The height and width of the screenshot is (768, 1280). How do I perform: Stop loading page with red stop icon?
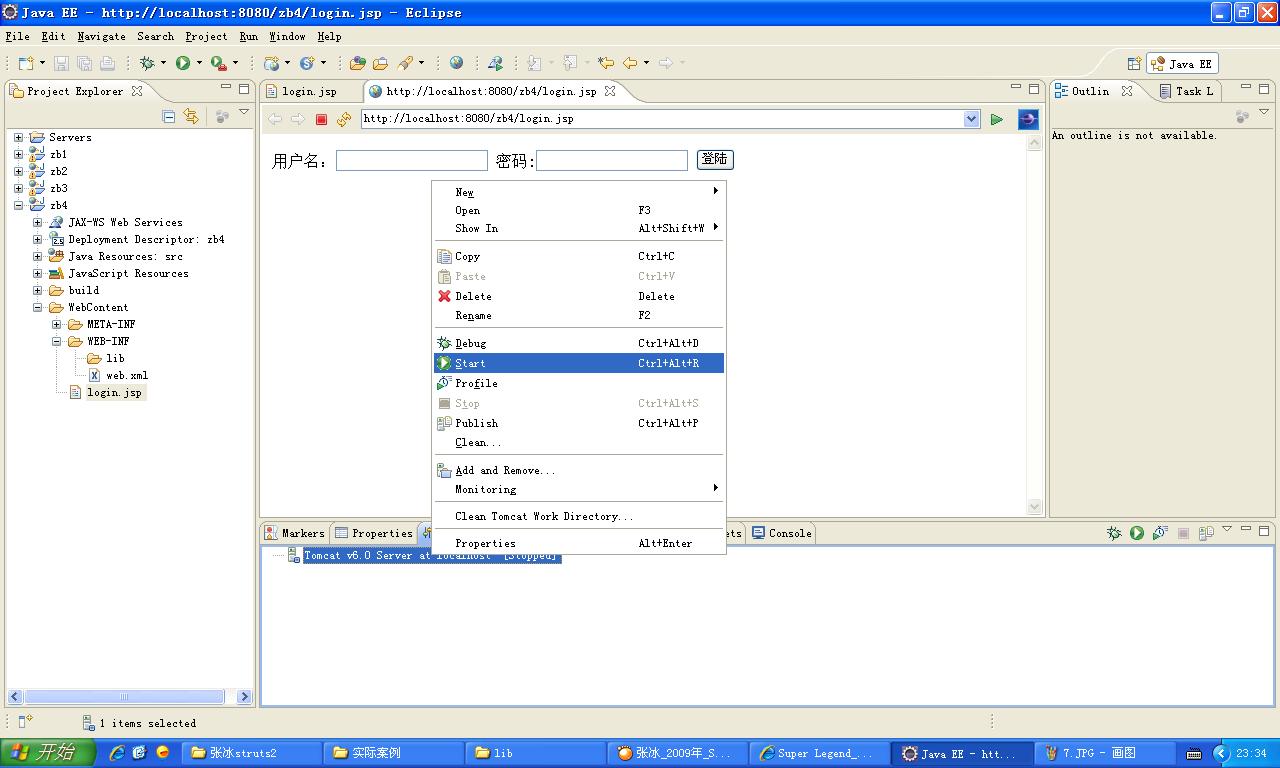[321, 119]
